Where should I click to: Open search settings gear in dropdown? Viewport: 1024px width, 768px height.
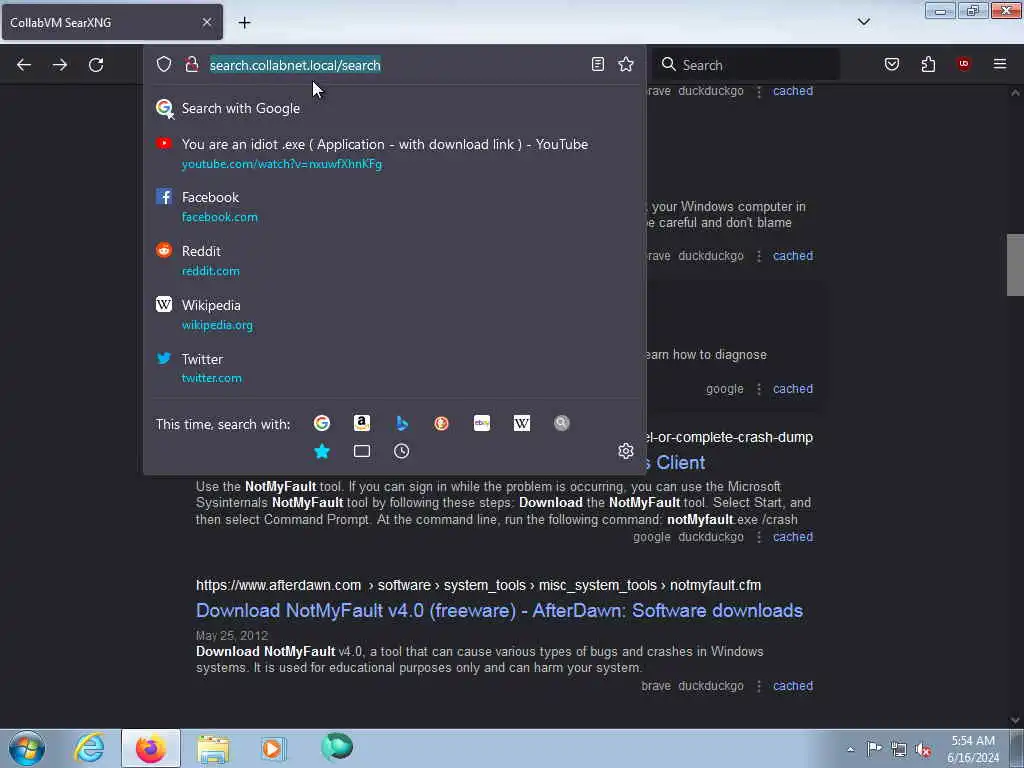[x=626, y=451]
